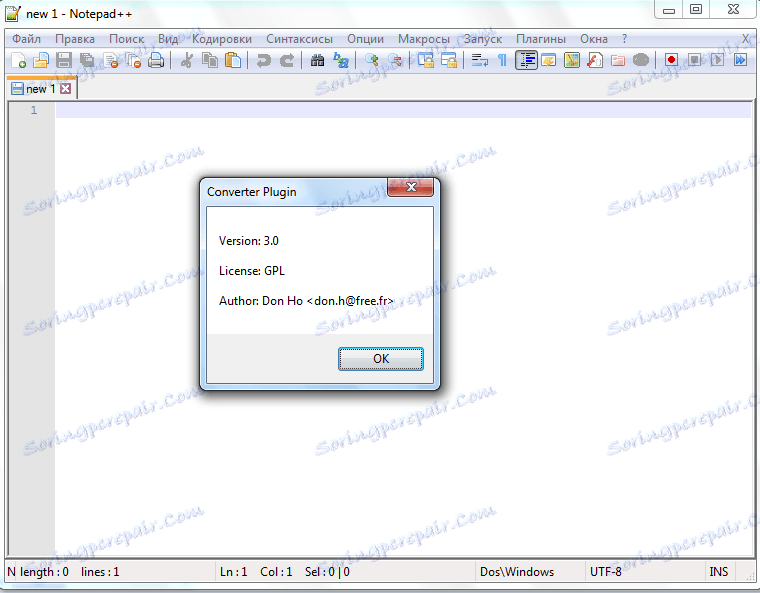Click the Close document toolbar icon
760x593 pixels.
111,61
